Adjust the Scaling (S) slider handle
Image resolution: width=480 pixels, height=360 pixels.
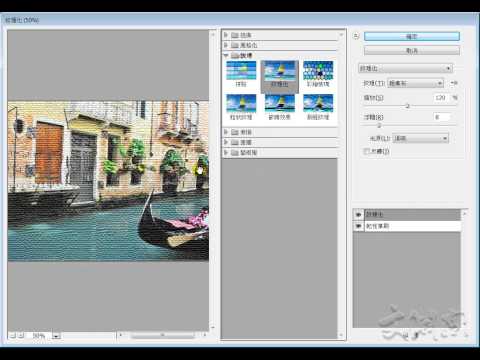407,106
